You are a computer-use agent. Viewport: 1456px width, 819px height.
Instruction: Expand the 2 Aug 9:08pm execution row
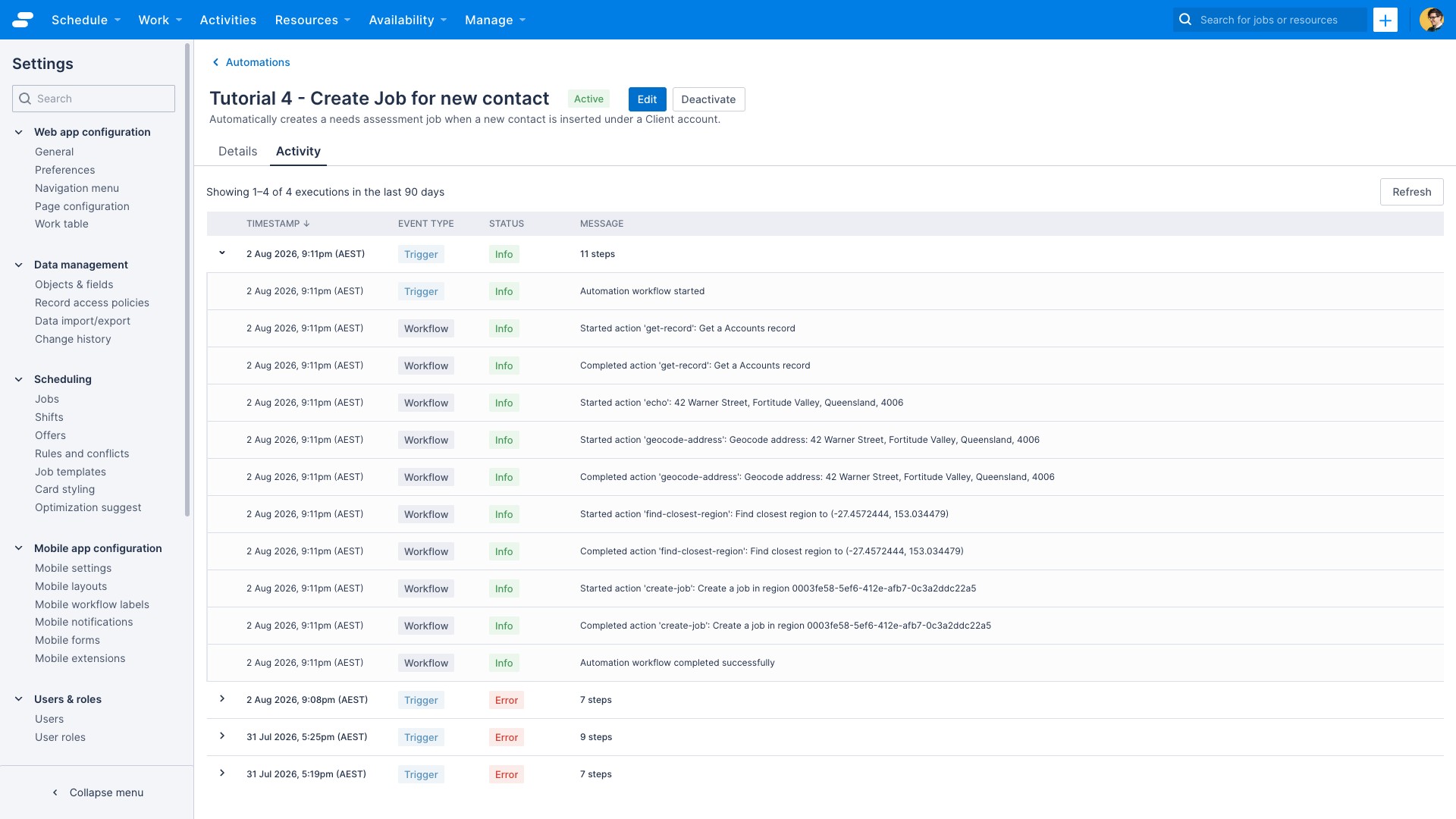click(222, 699)
